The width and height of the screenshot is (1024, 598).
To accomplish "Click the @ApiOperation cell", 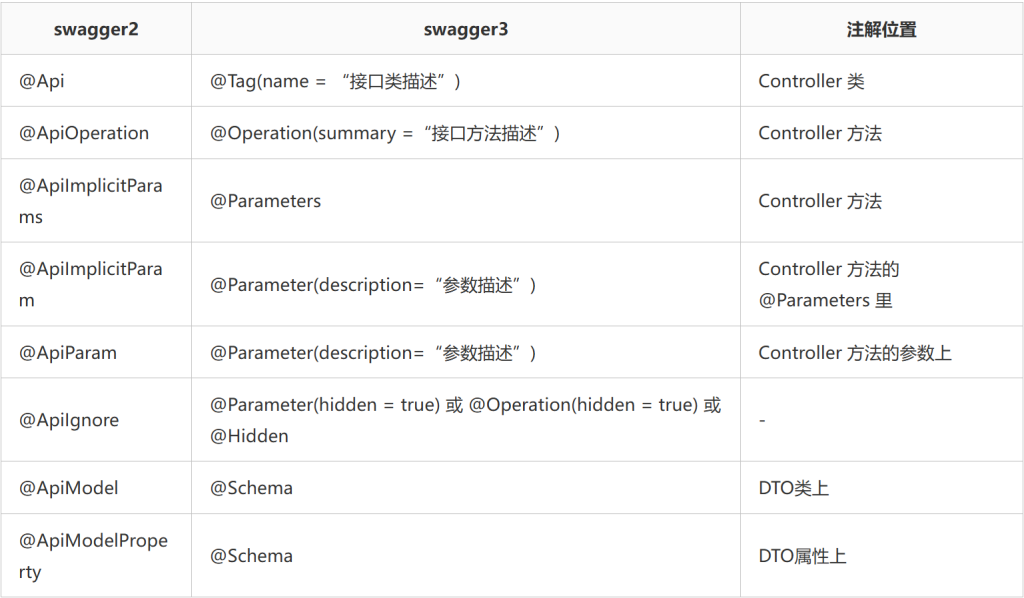I will pyautogui.click(x=96, y=133).
